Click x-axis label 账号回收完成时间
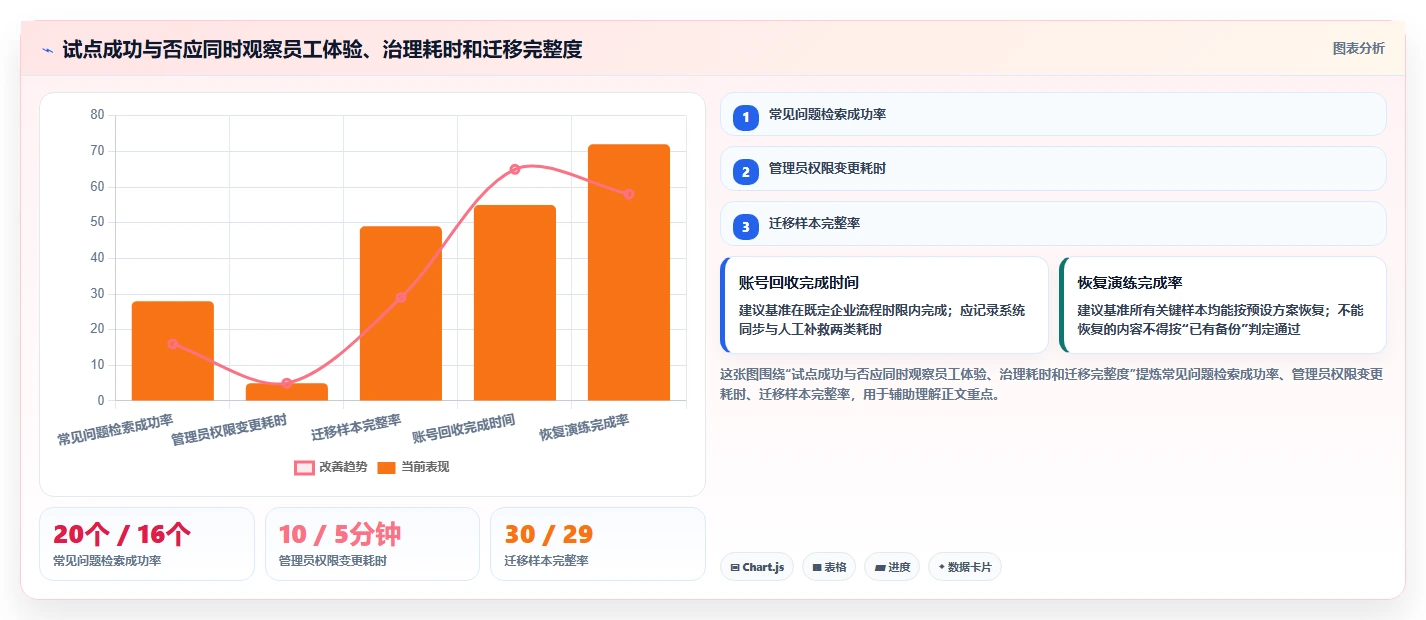The width and height of the screenshot is (1426, 620). click(x=464, y=428)
